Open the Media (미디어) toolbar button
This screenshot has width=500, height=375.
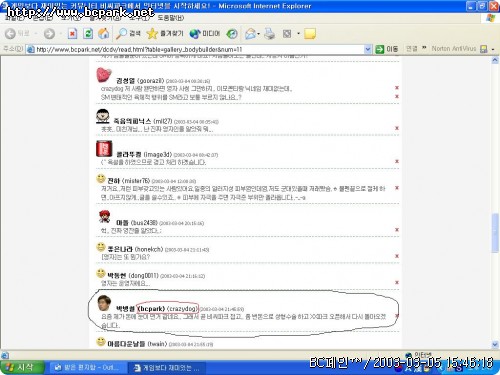pos(205,33)
